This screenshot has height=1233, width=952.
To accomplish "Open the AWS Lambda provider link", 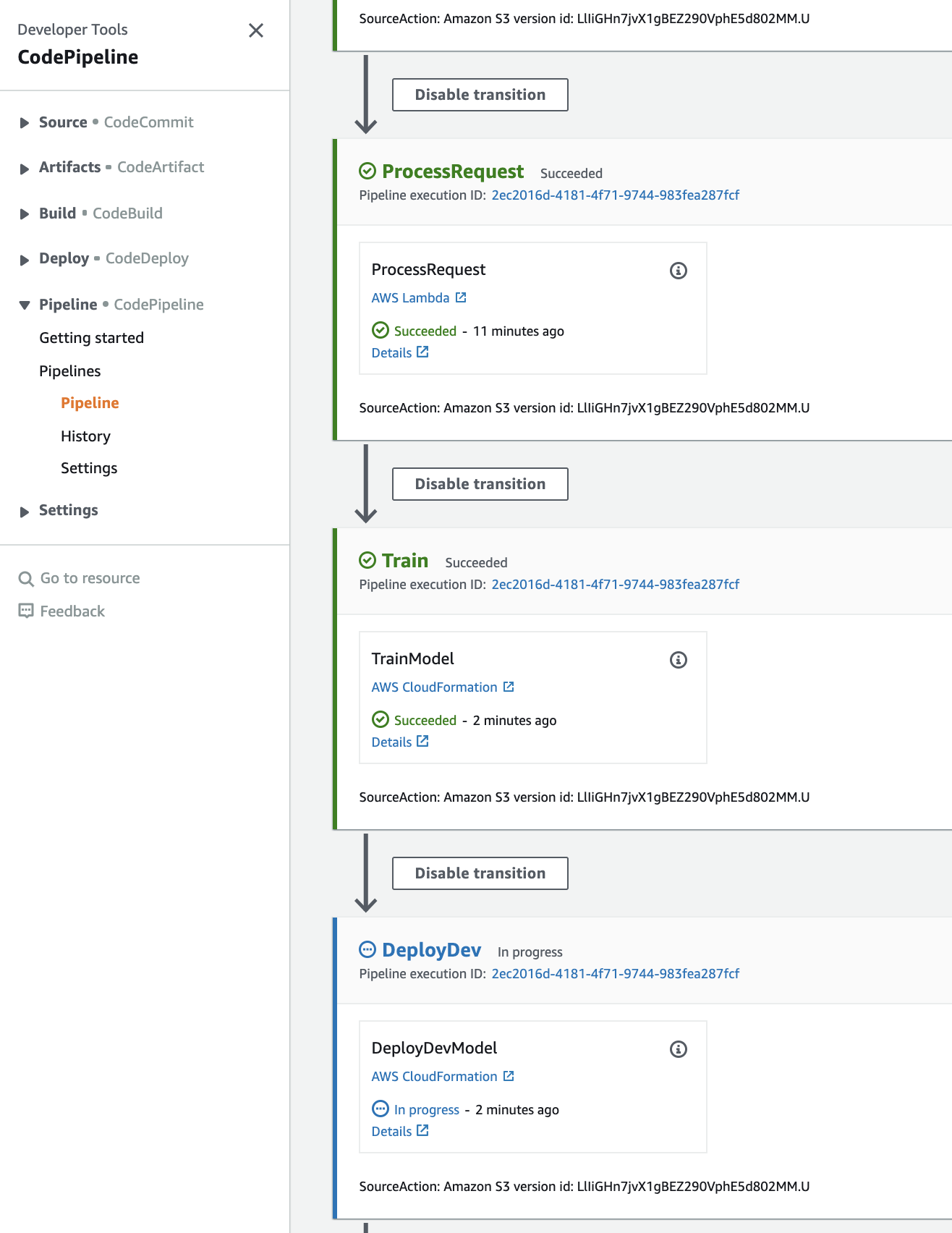I will (x=410, y=298).
